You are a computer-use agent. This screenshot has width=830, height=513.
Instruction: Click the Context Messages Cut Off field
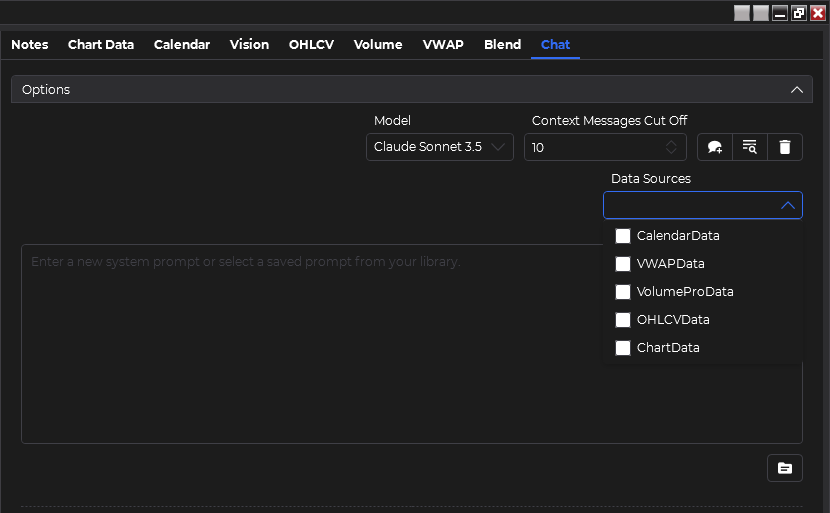coord(605,147)
